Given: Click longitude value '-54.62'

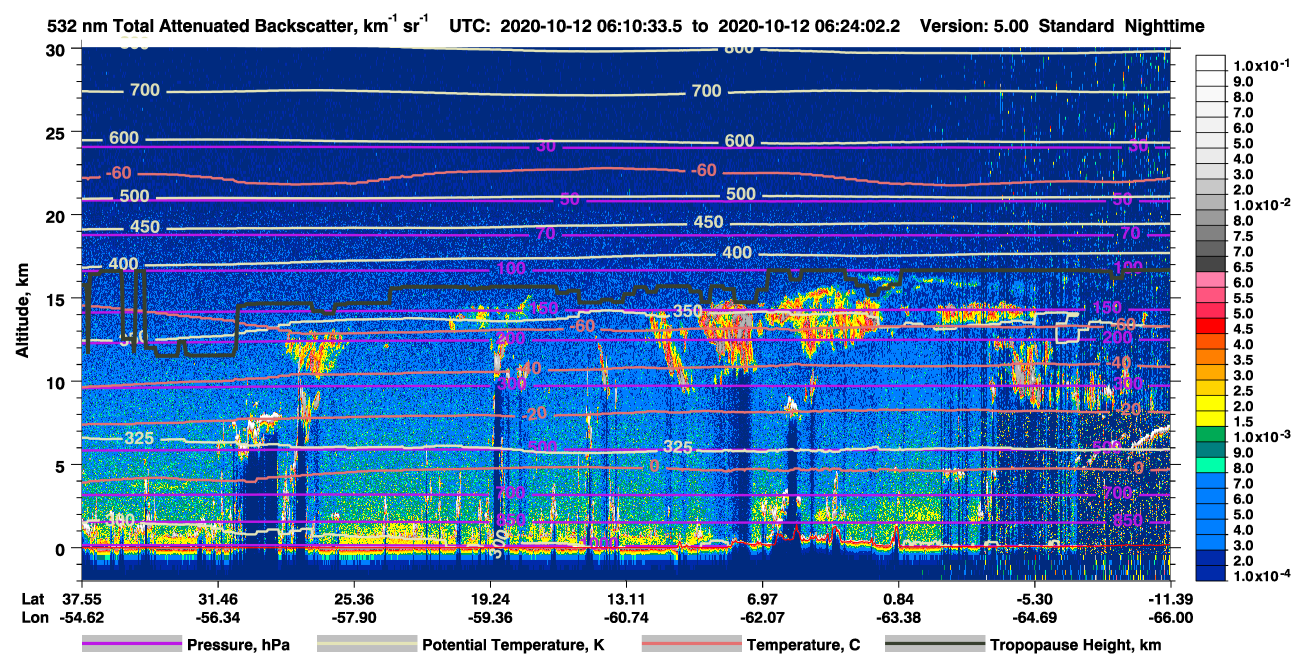Looking at the screenshot, I should (81, 617).
